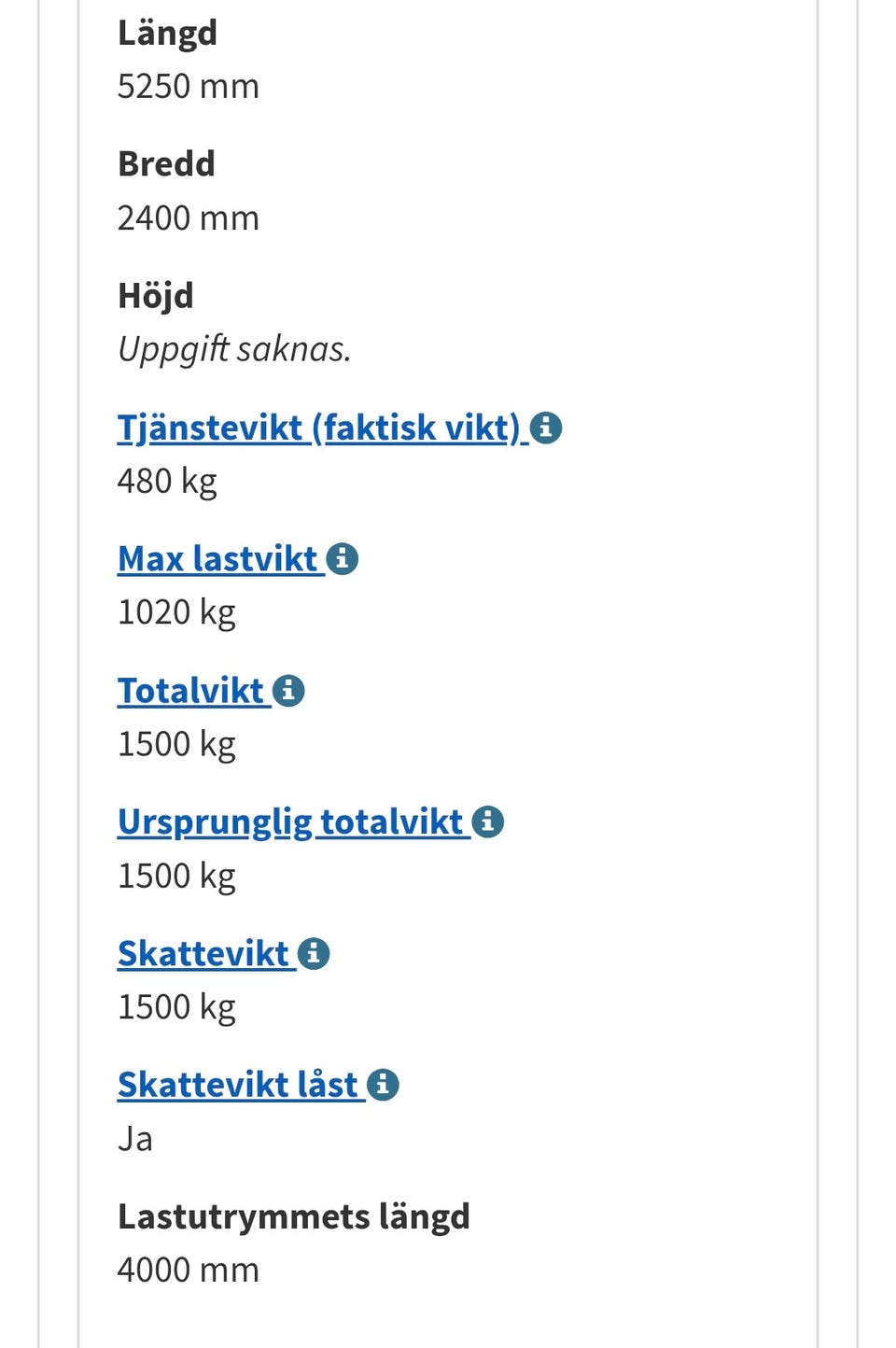Tap the info icon beside Skattevikt
Viewport: 896px width, 1348px height.
coord(314,954)
